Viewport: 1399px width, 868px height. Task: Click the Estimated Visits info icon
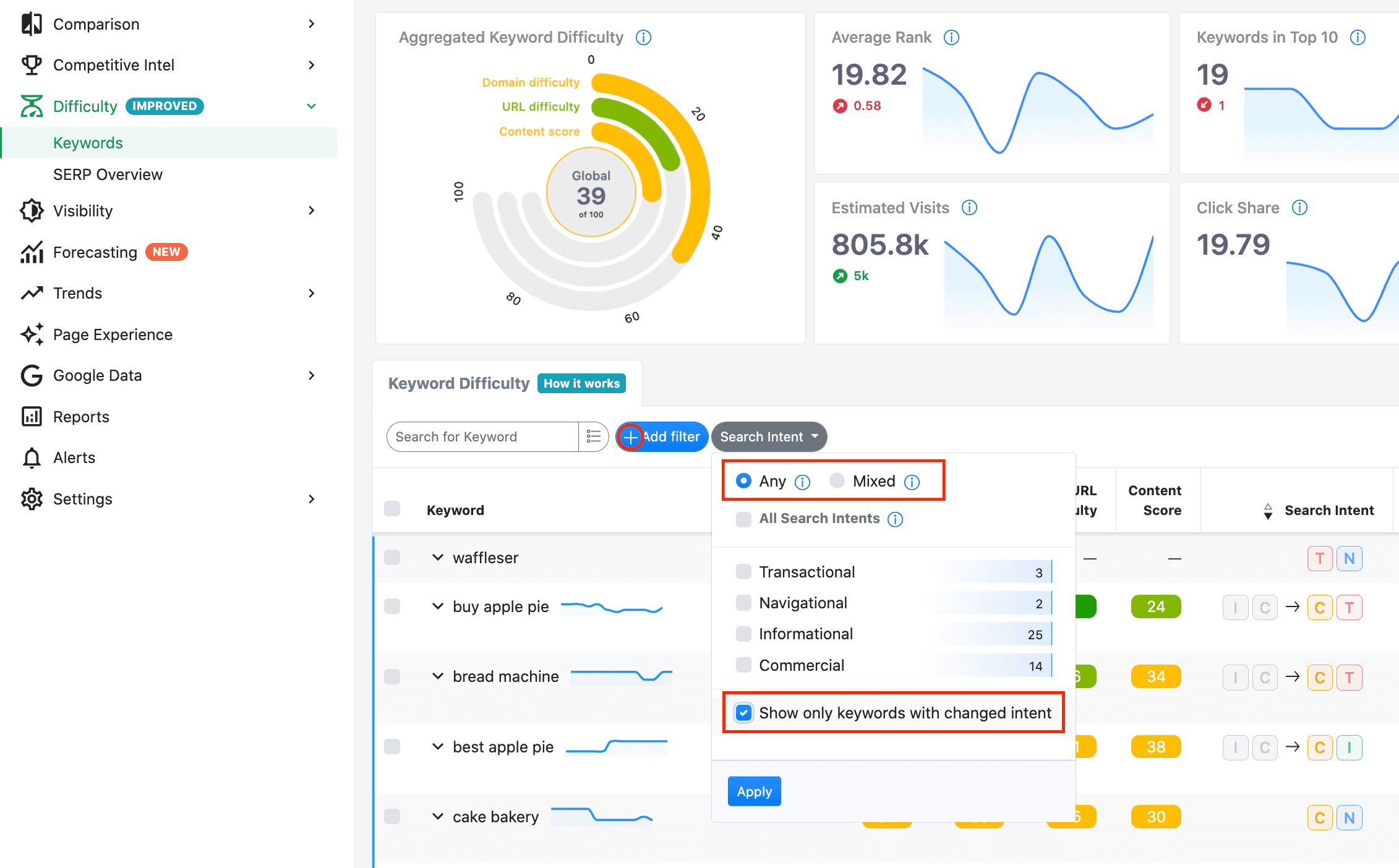[x=969, y=208]
